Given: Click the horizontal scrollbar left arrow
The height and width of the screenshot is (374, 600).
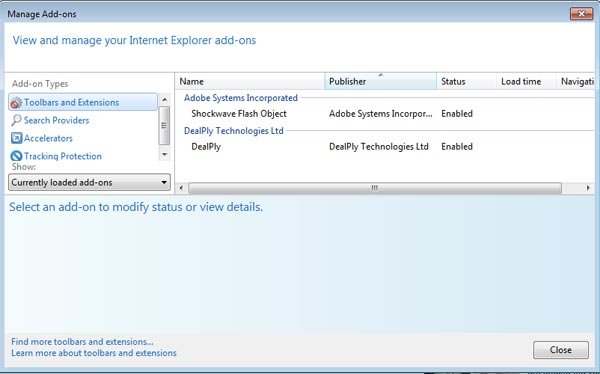Looking at the screenshot, I should click(x=181, y=188).
